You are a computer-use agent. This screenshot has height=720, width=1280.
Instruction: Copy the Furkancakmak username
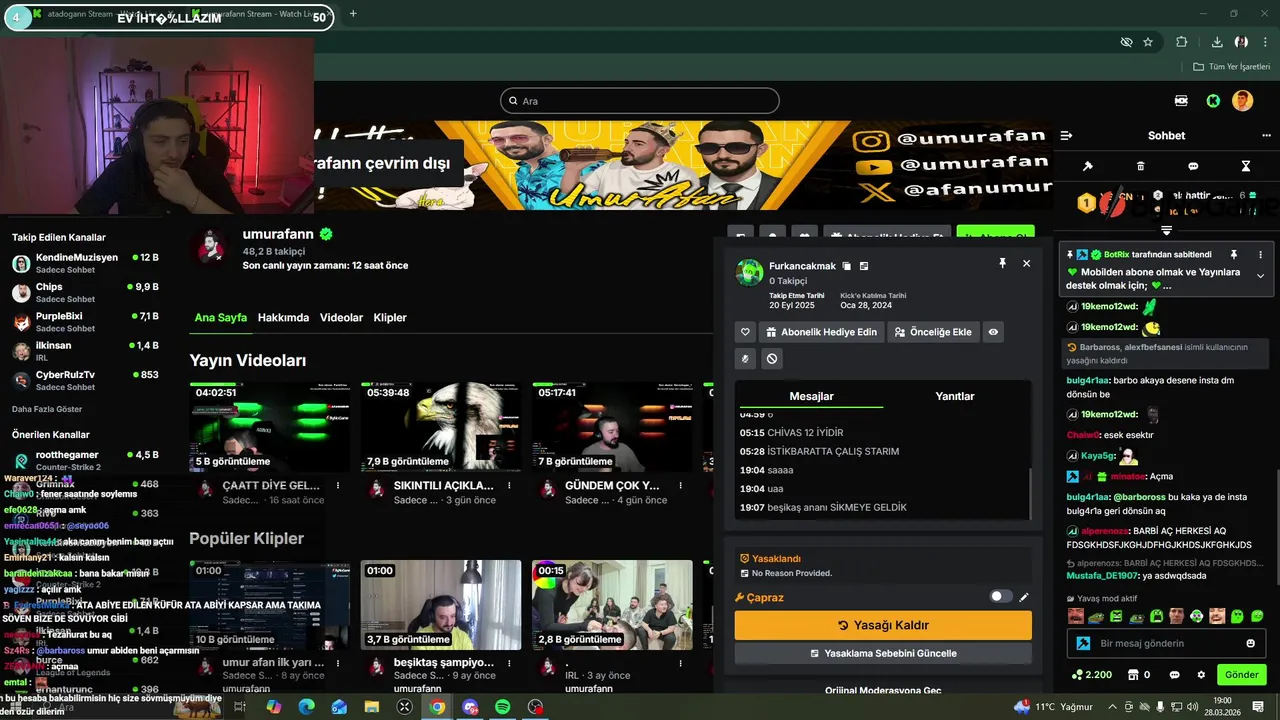tap(846, 266)
